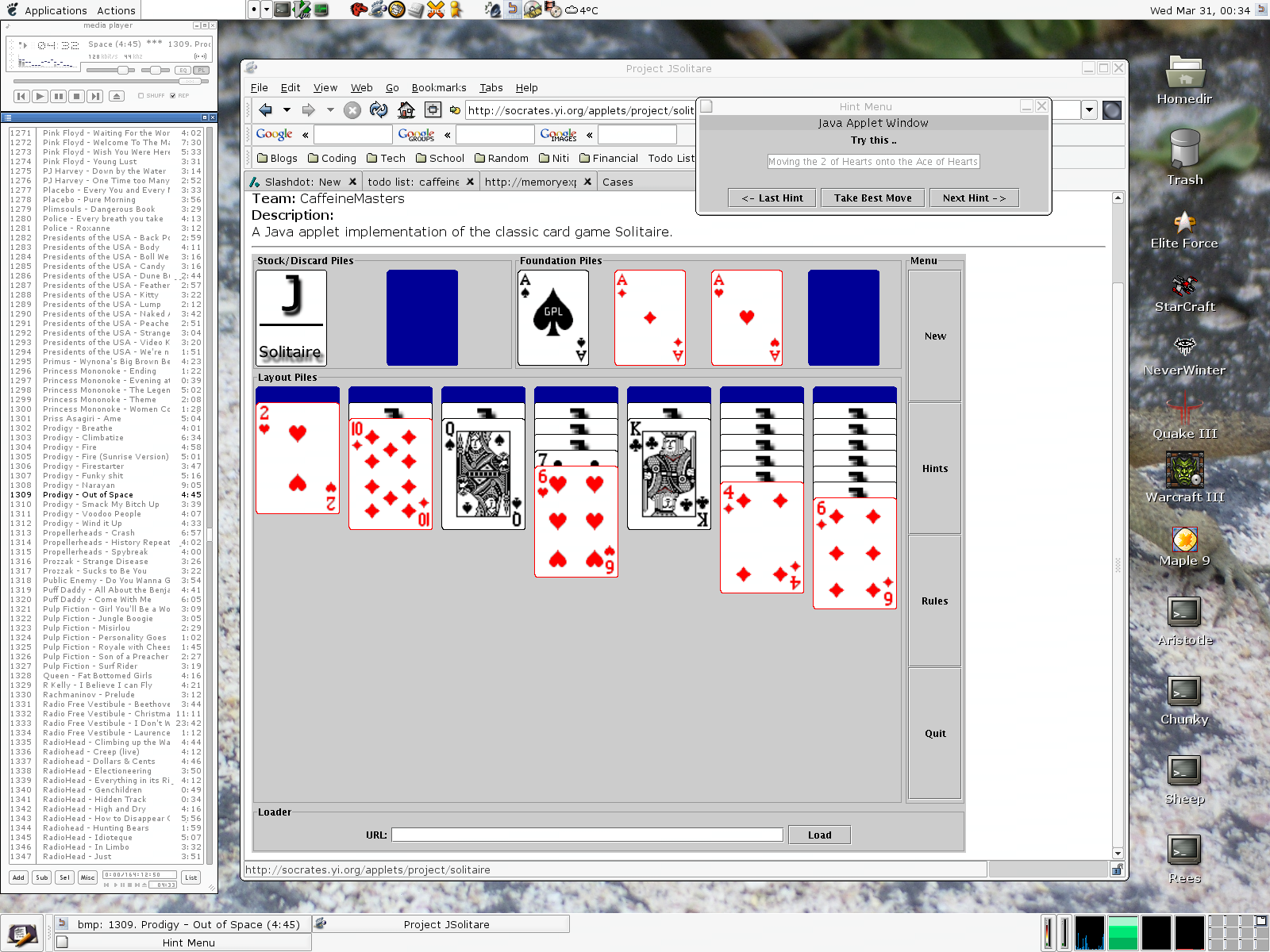Adjust the media player balance slider
The width and height of the screenshot is (1270, 952).
[x=155, y=71]
